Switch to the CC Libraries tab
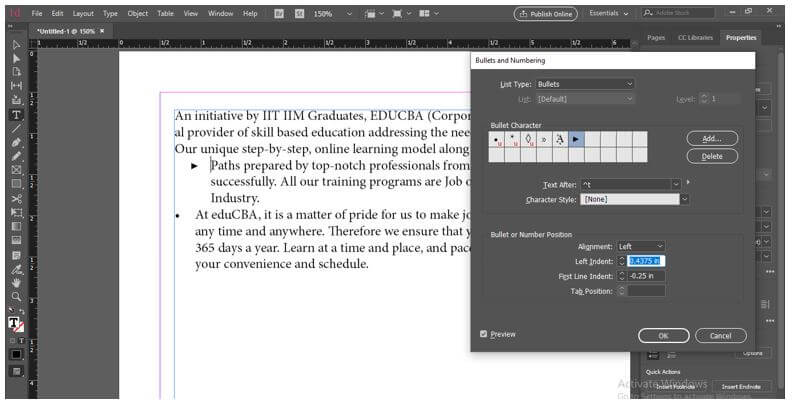The height and width of the screenshot is (410, 795). (x=695, y=38)
